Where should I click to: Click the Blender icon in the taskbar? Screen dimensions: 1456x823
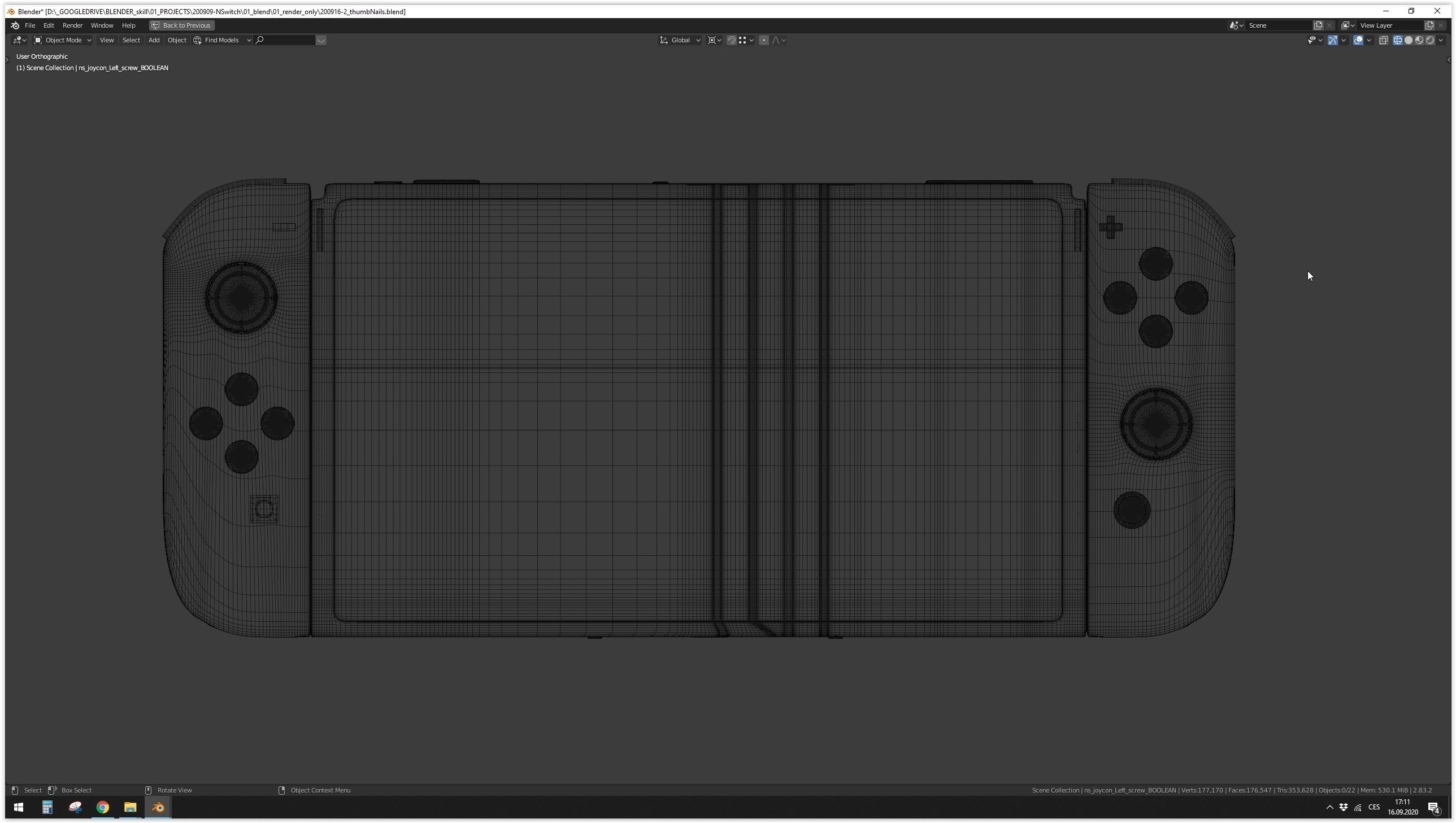point(158,807)
